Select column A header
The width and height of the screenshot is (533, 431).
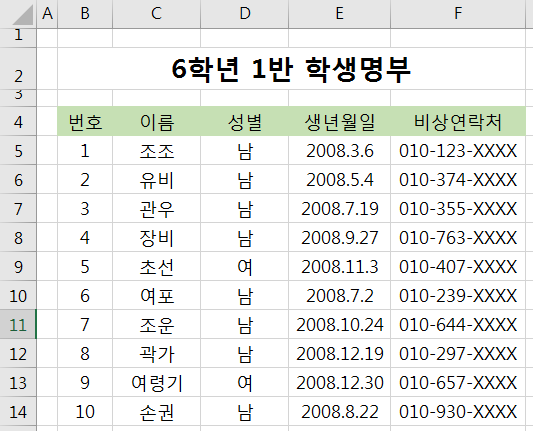point(47,14)
